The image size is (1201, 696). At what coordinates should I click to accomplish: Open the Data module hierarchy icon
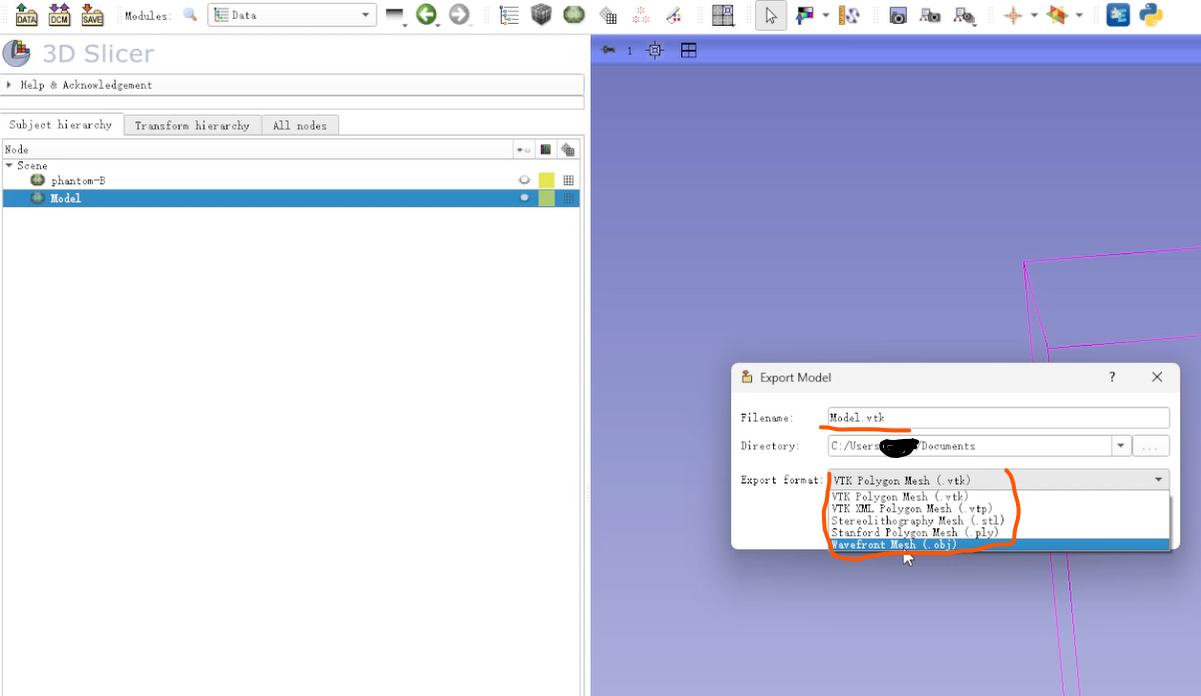(509, 15)
